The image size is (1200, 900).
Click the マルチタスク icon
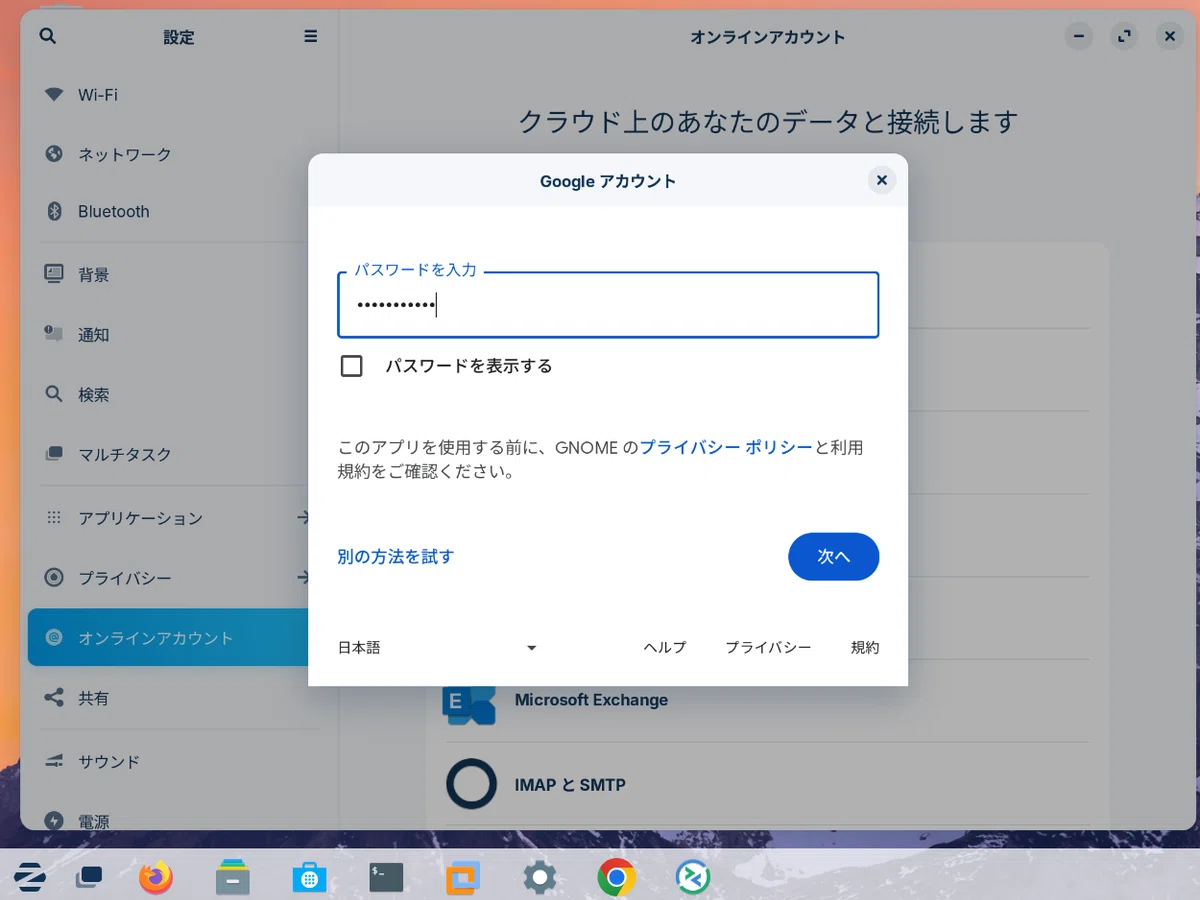coord(54,454)
